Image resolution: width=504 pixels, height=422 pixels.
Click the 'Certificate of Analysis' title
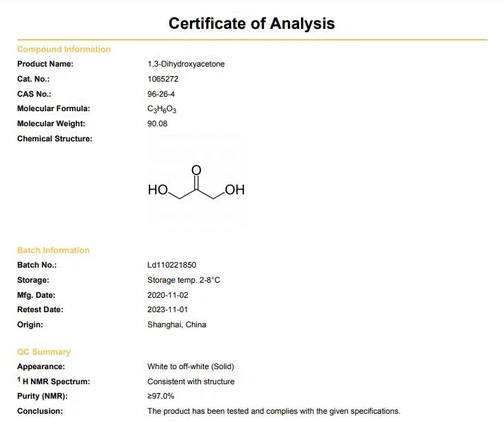[252, 24]
